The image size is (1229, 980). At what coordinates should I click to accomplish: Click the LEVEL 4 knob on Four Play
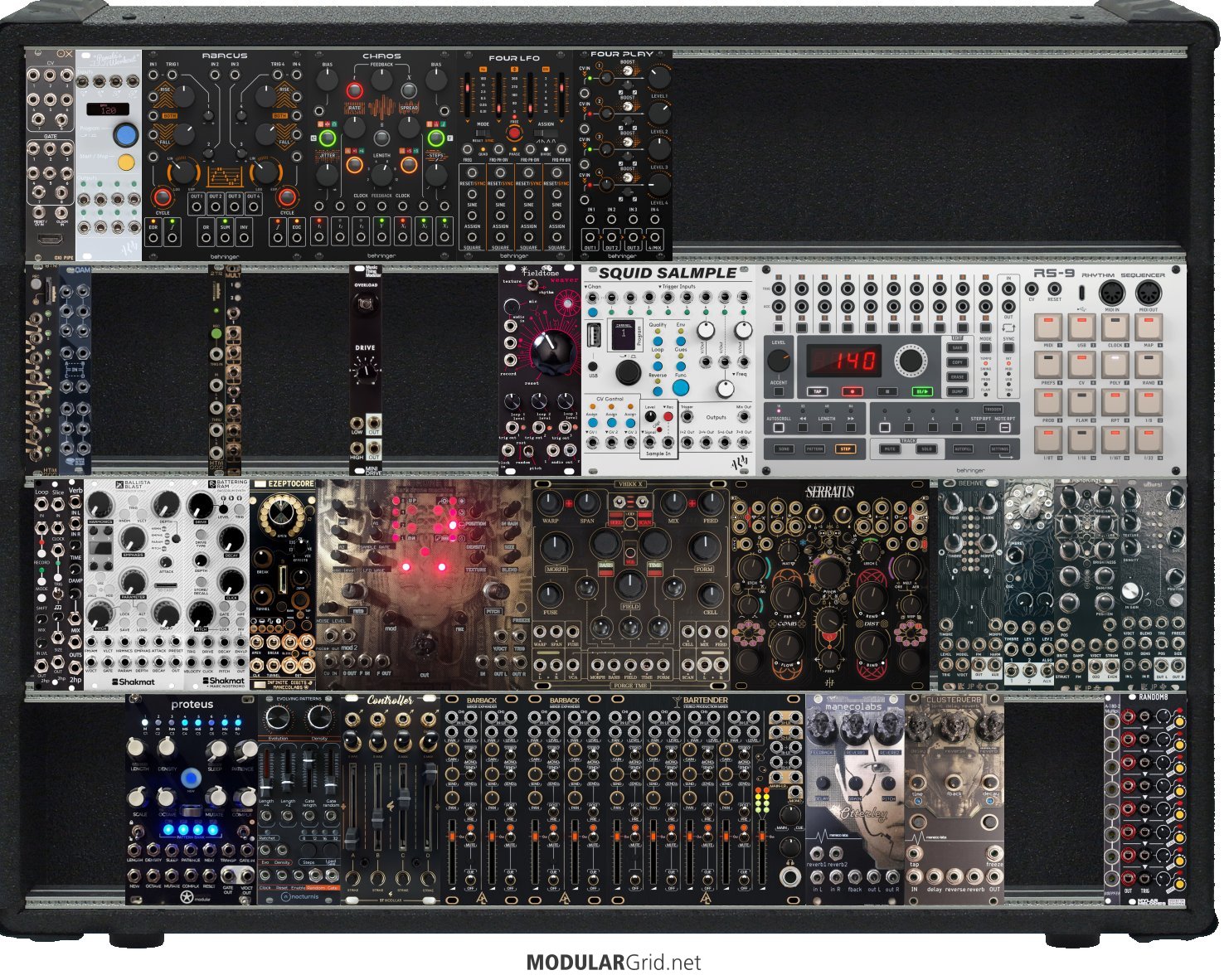tap(658, 185)
